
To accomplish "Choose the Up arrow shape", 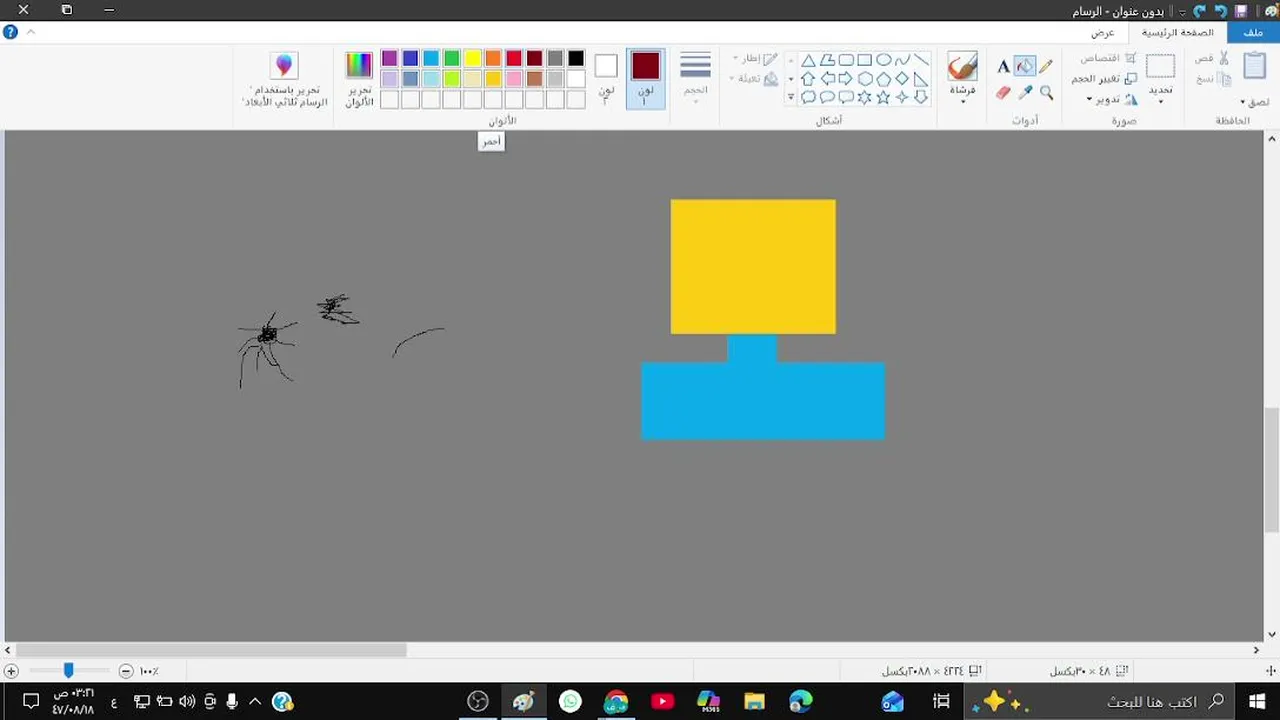I will (x=808, y=79).
